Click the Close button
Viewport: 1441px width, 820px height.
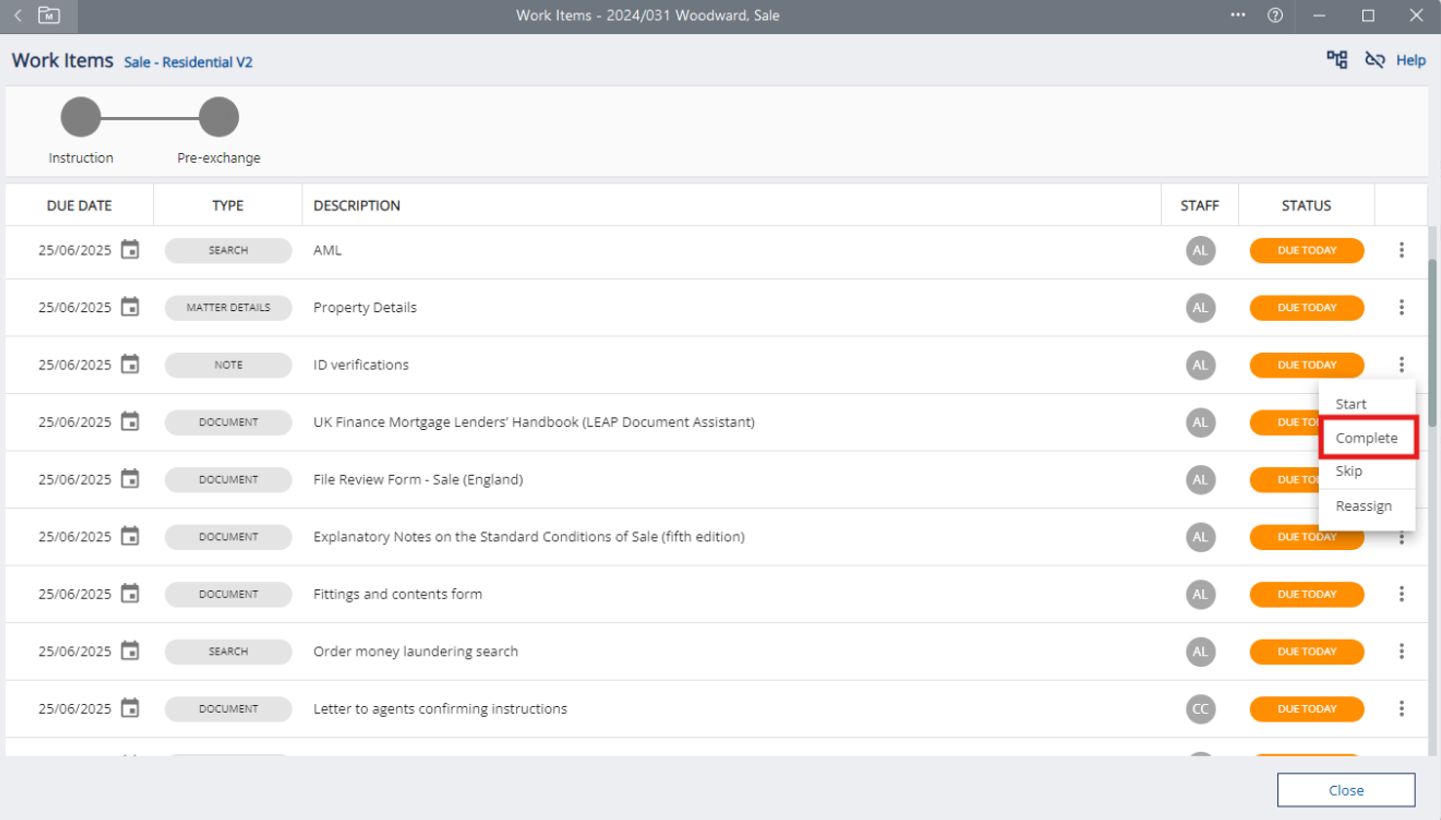click(x=1345, y=790)
